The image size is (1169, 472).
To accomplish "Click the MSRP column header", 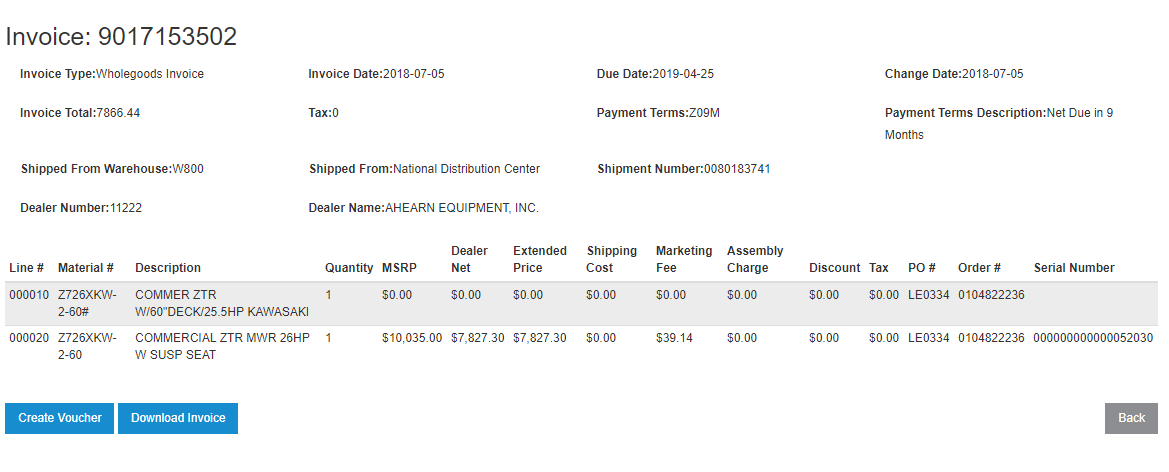I will click(398, 268).
